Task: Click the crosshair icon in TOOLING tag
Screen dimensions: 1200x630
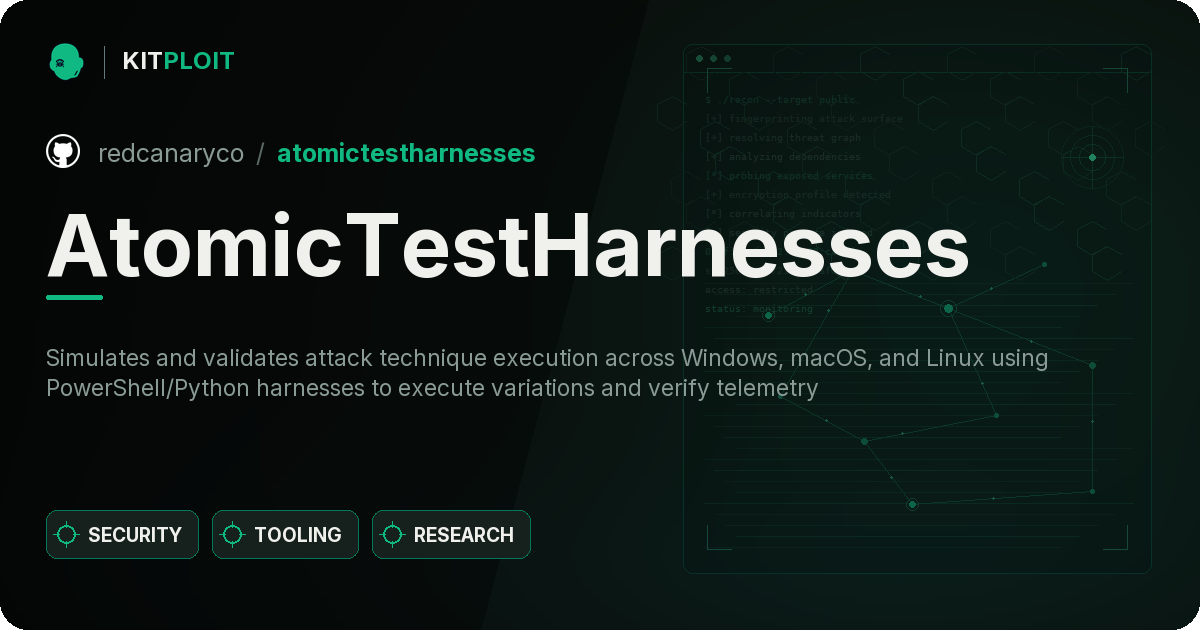Action: pyautogui.click(x=233, y=535)
